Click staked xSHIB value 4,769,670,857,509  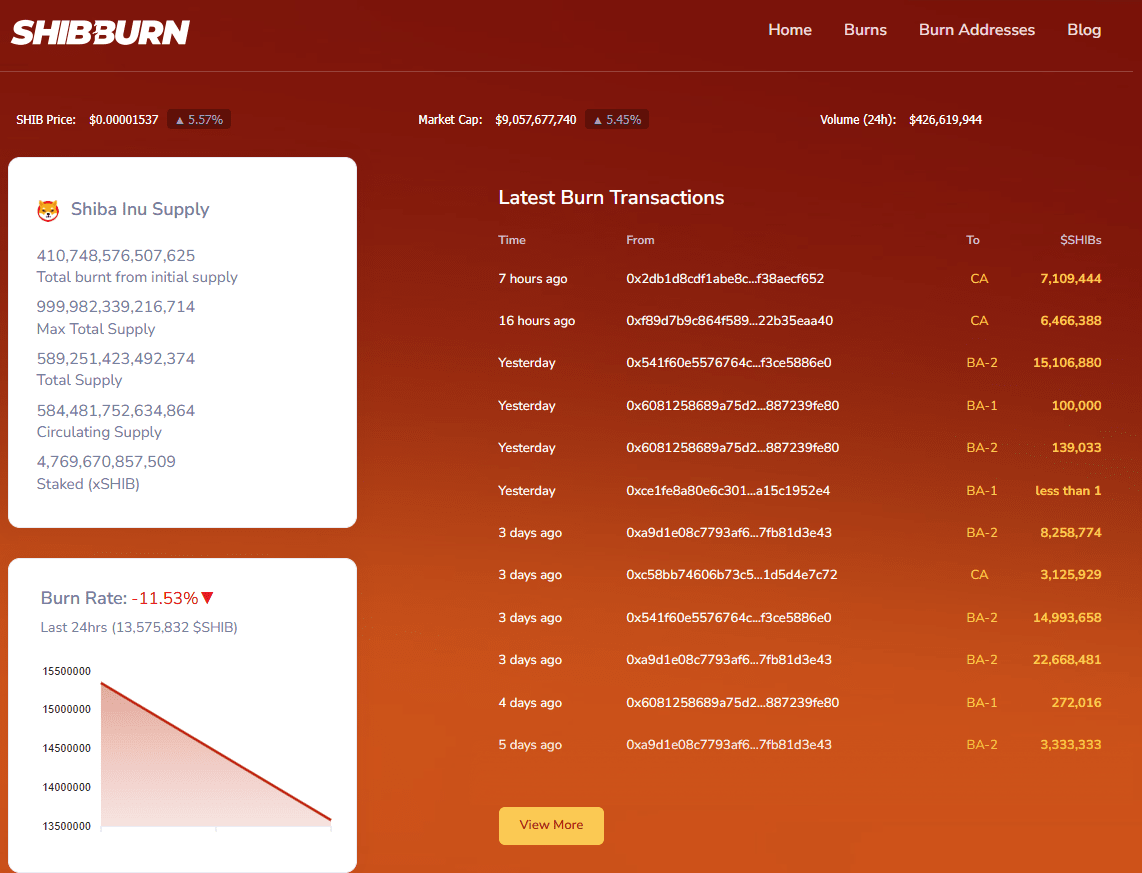[x=106, y=462]
